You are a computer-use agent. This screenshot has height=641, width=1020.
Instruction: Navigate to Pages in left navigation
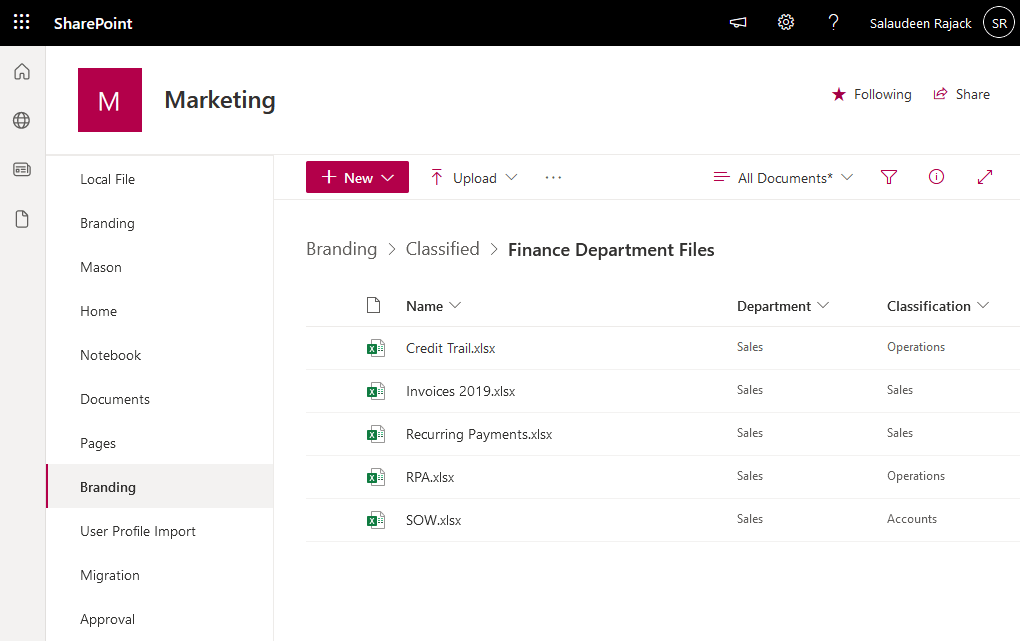pos(96,443)
